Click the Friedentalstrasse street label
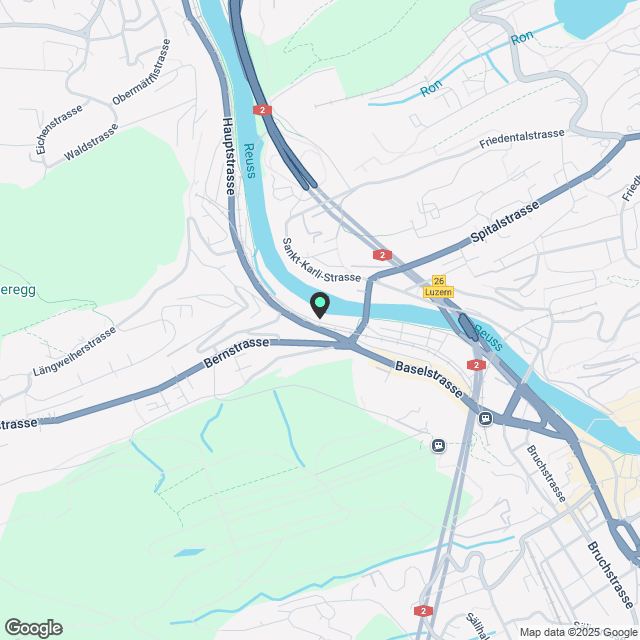This screenshot has height=640, width=640. coord(522,138)
